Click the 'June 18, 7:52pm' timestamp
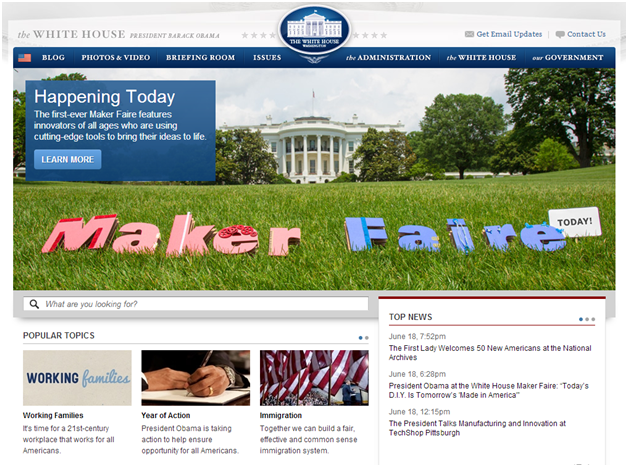This screenshot has height=467, width=628. [x=417, y=336]
